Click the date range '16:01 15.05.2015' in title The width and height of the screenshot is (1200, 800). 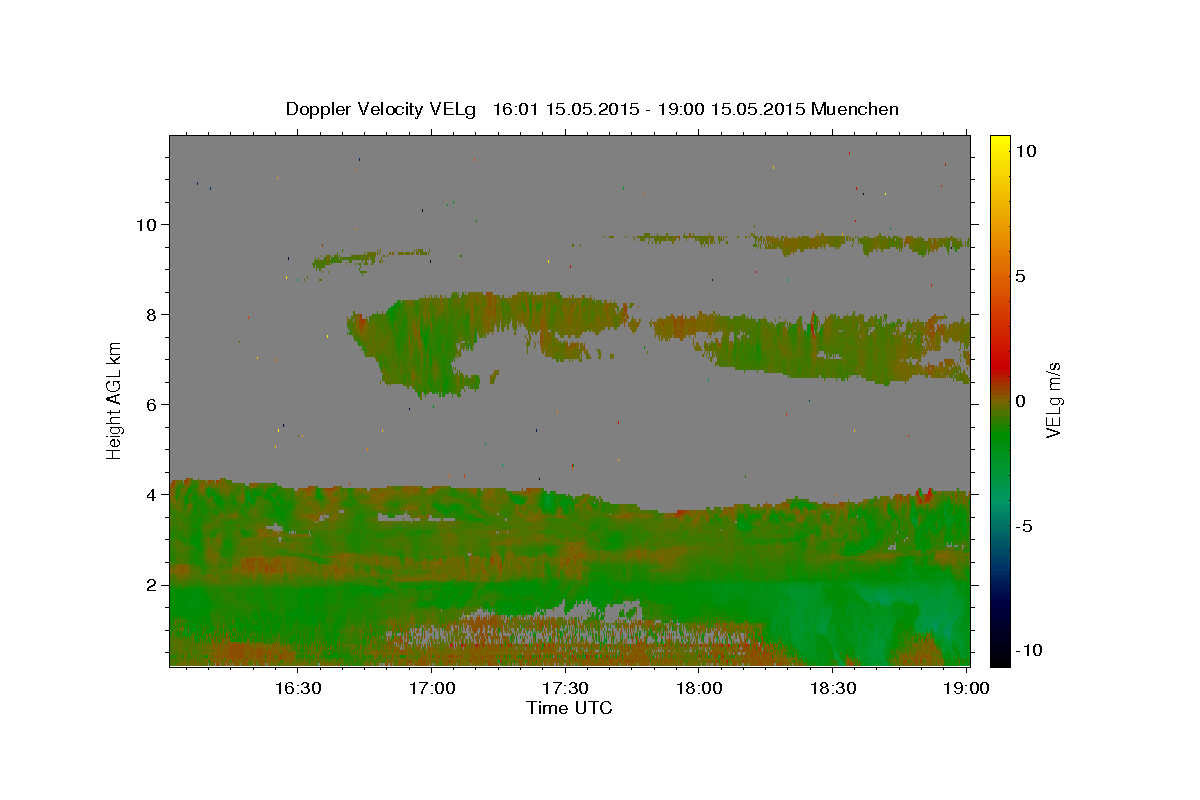pos(565,109)
